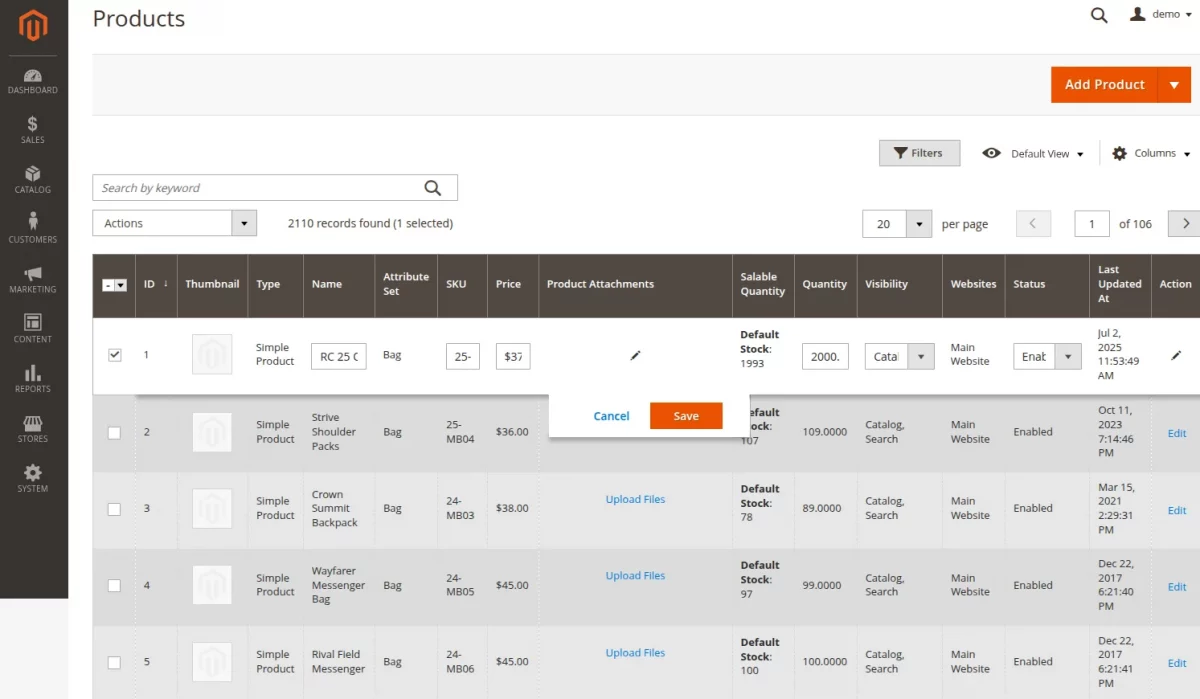Click pencil icon in Product Attachments column
Screen dimensions: 1200x699
(x=635, y=355)
